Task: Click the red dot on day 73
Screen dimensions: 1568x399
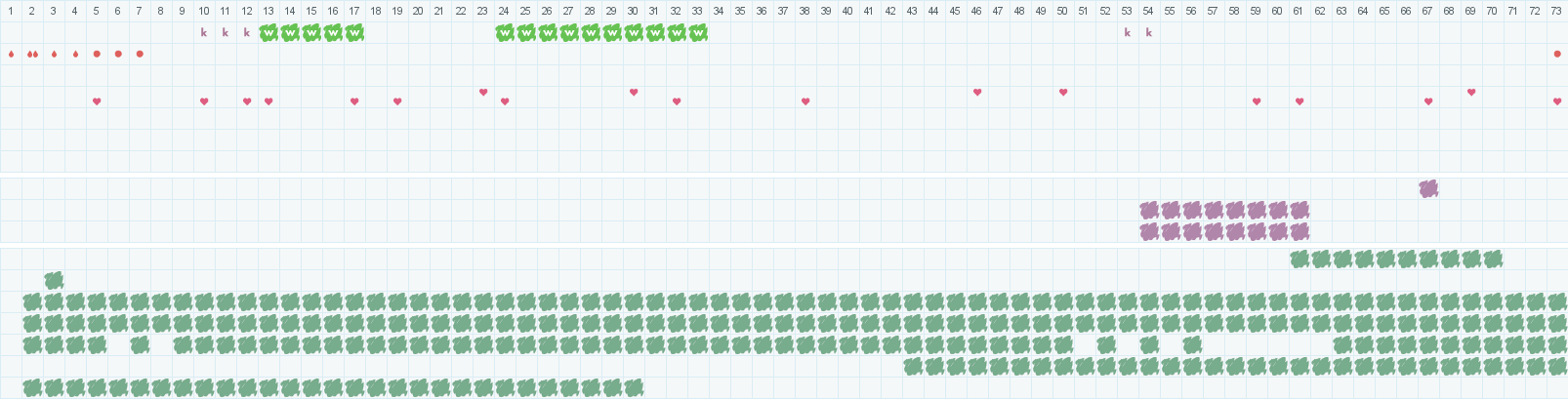Action: click(1557, 54)
